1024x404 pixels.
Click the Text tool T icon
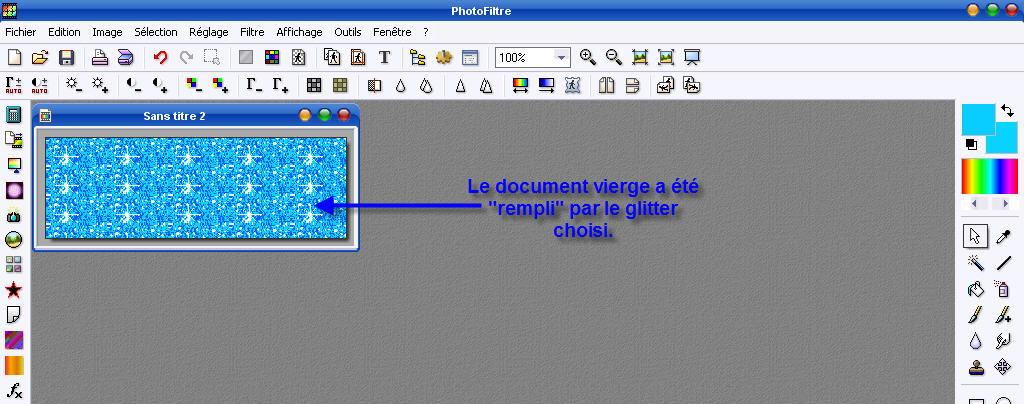[x=384, y=58]
